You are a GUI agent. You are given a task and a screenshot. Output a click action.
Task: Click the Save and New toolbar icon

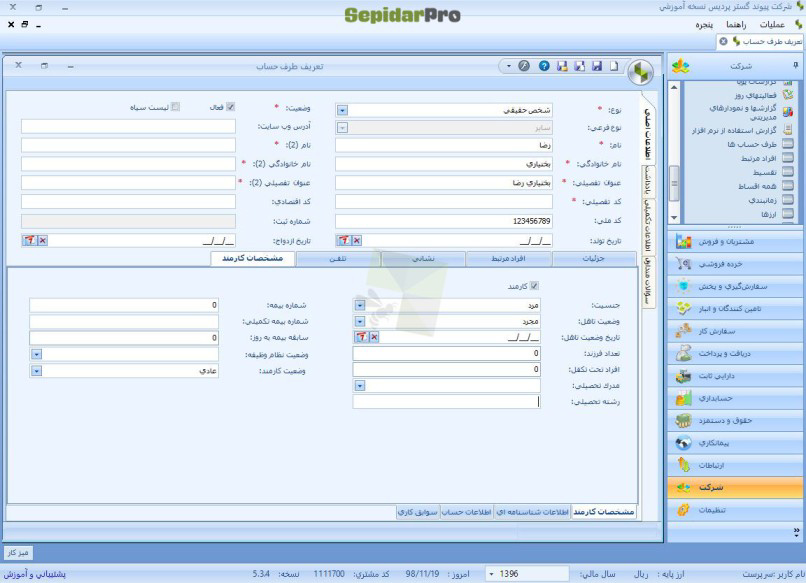coord(579,66)
